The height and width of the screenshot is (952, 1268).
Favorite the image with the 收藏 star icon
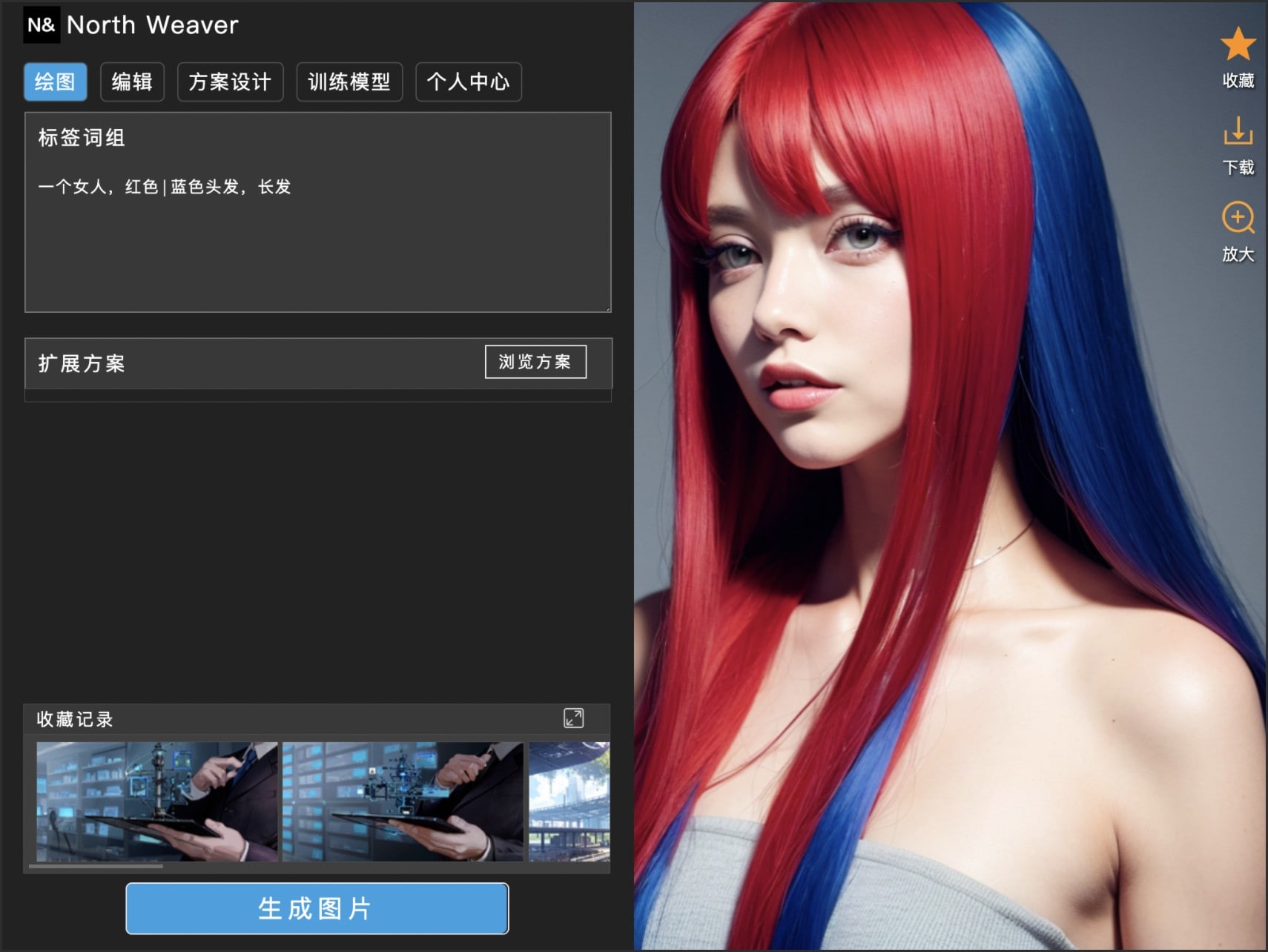point(1238,44)
